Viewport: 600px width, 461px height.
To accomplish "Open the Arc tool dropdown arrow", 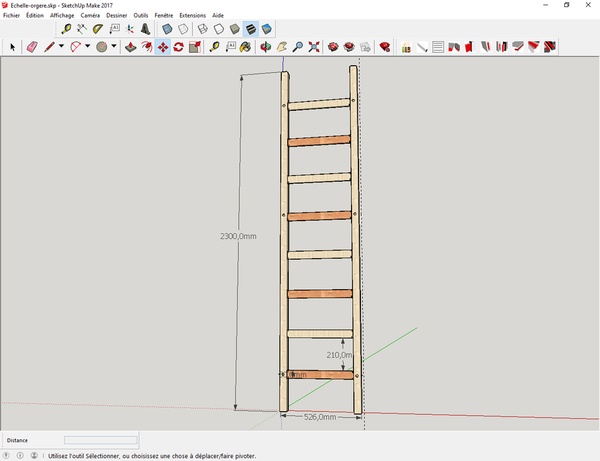I will click(87, 46).
